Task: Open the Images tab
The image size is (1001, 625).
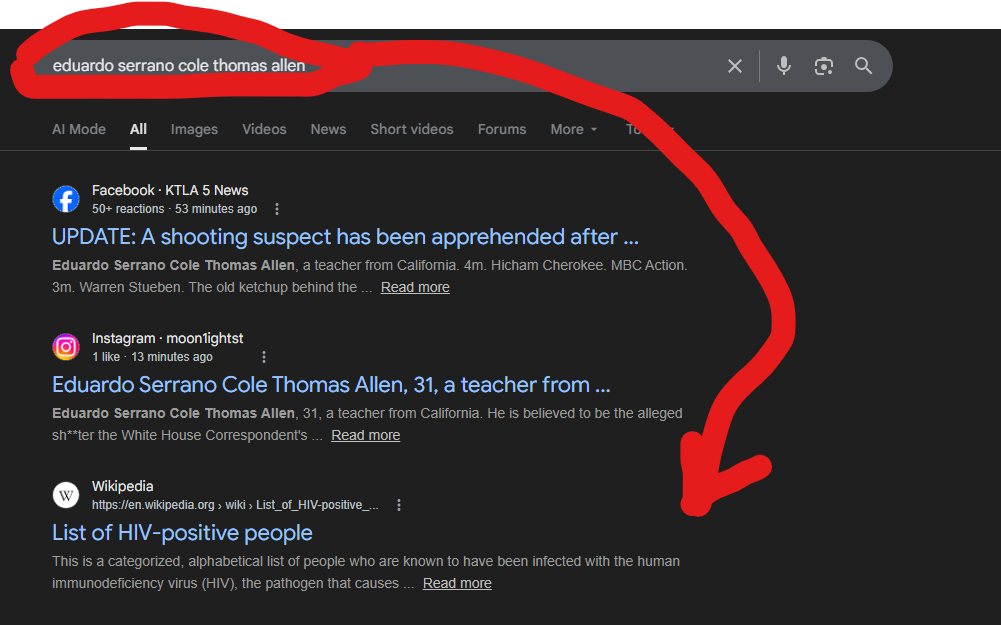Action: coord(194,129)
